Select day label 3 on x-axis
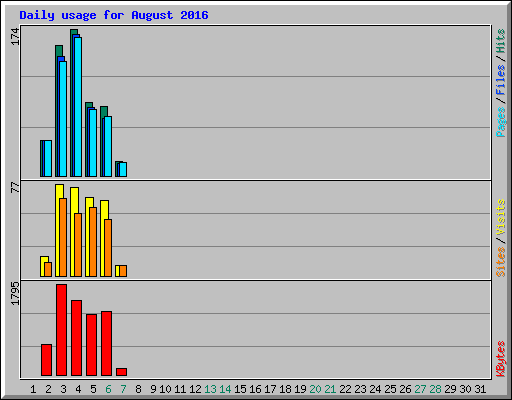 [x=63, y=389]
